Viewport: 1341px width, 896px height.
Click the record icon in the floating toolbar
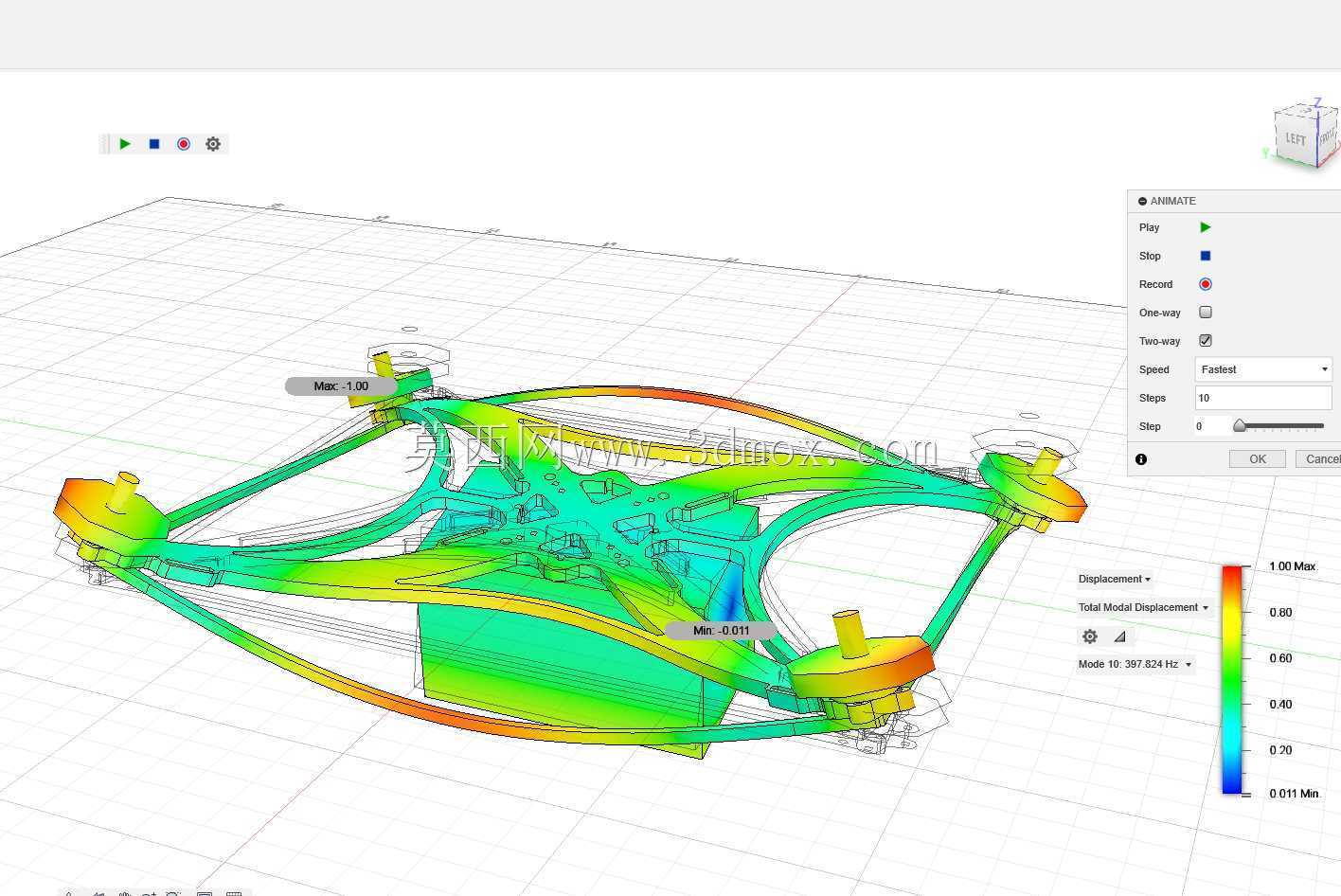[184, 144]
